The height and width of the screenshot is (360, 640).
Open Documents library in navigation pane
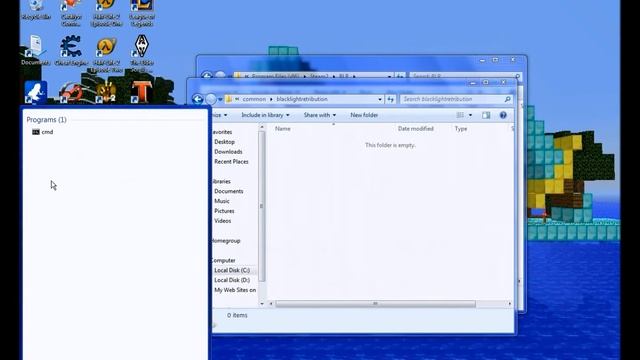point(229,191)
